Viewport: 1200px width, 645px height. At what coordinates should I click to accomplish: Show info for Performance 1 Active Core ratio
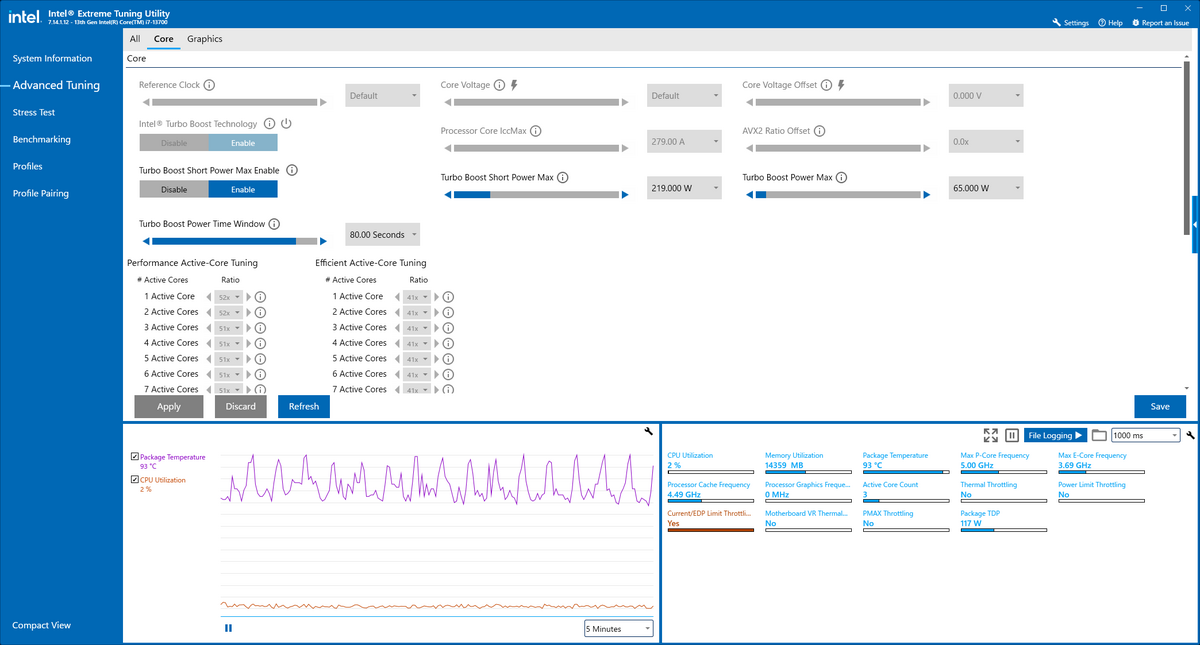point(260,297)
